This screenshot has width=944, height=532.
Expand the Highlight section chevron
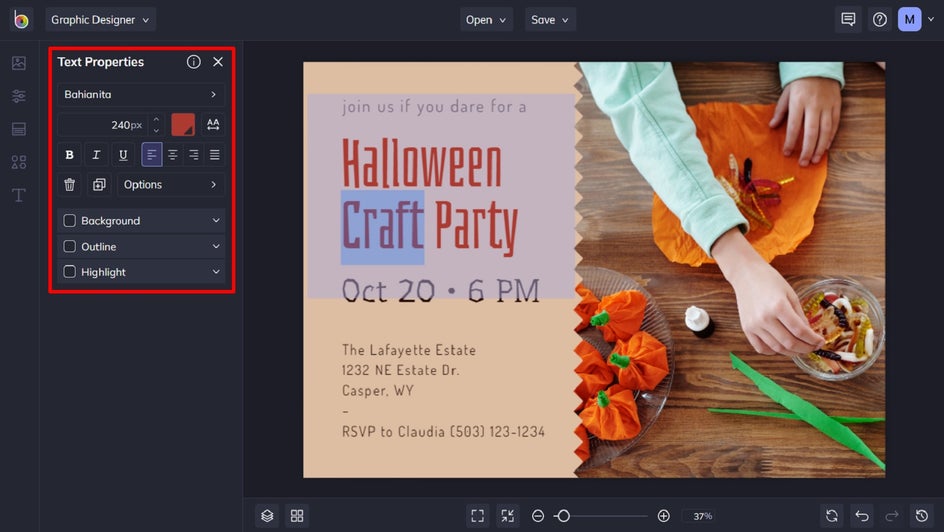pos(216,272)
